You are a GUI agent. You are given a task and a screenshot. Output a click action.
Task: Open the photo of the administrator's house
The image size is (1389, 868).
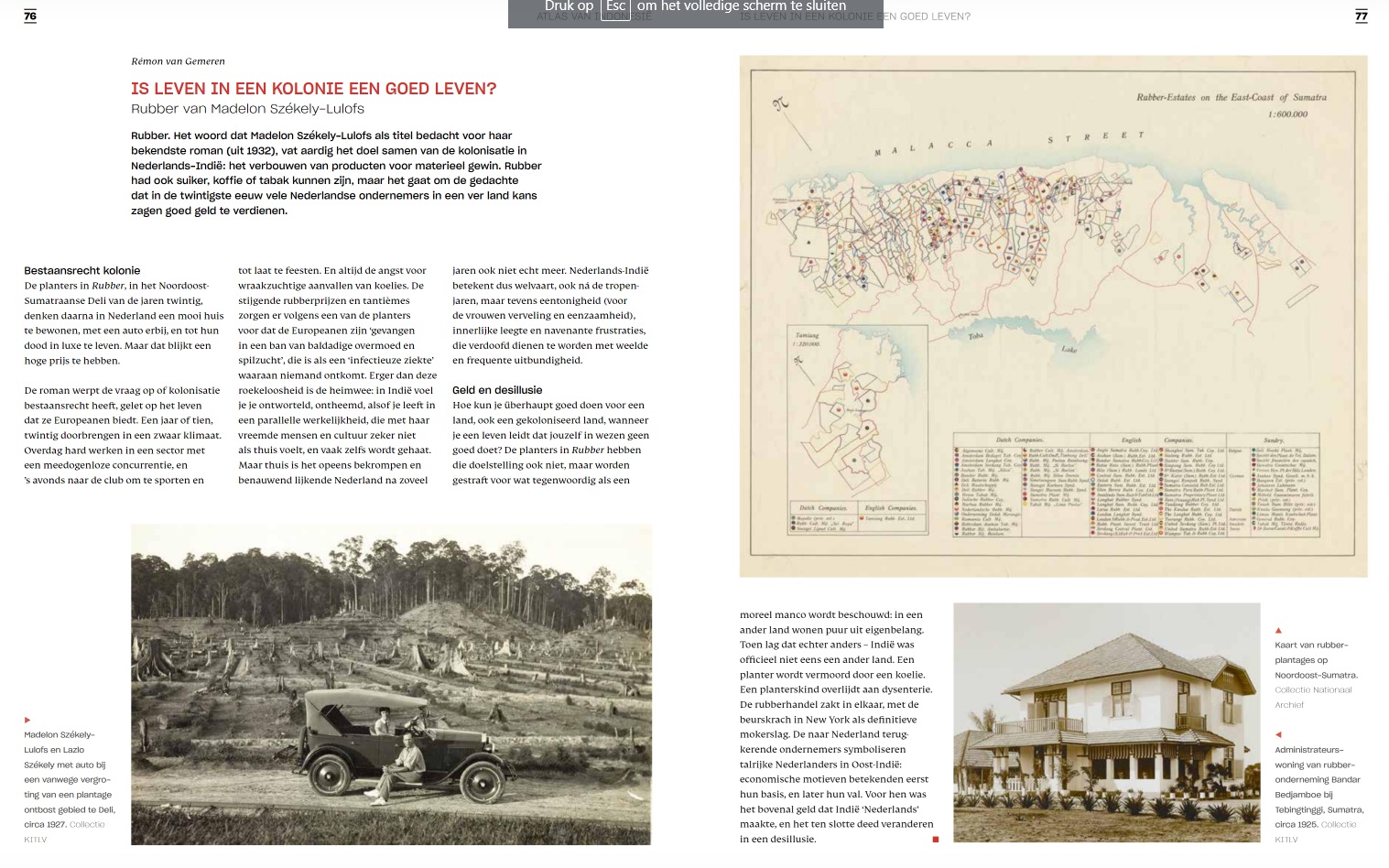pos(1106,722)
